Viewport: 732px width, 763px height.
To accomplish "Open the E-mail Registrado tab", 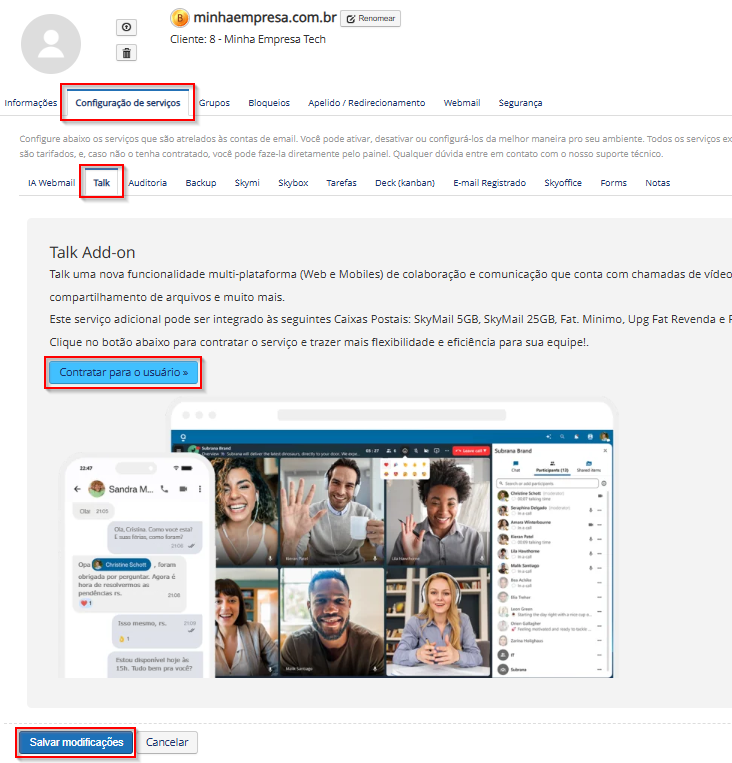I will (x=489, y=183).
